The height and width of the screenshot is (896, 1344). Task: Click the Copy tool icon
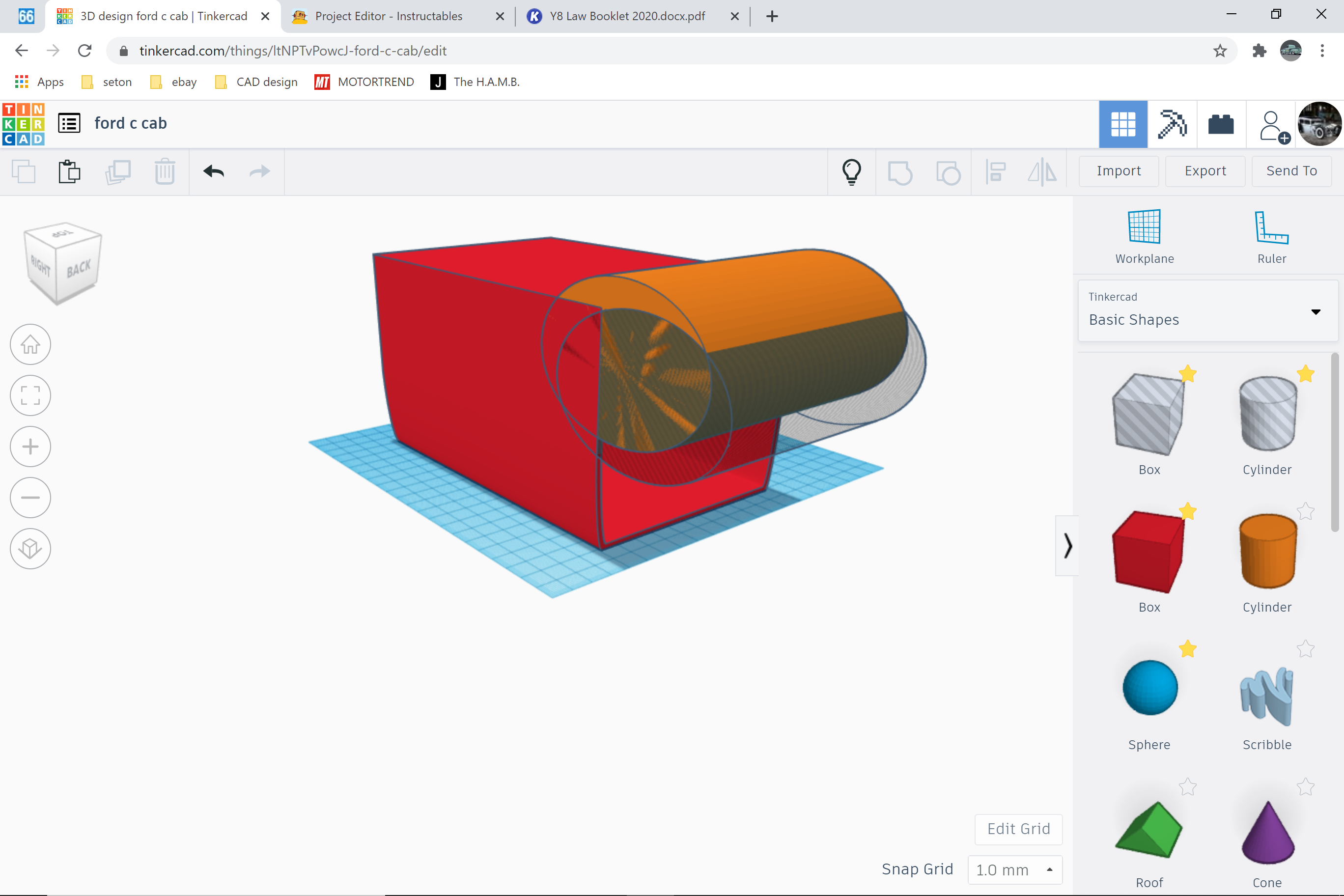[24, 171]
